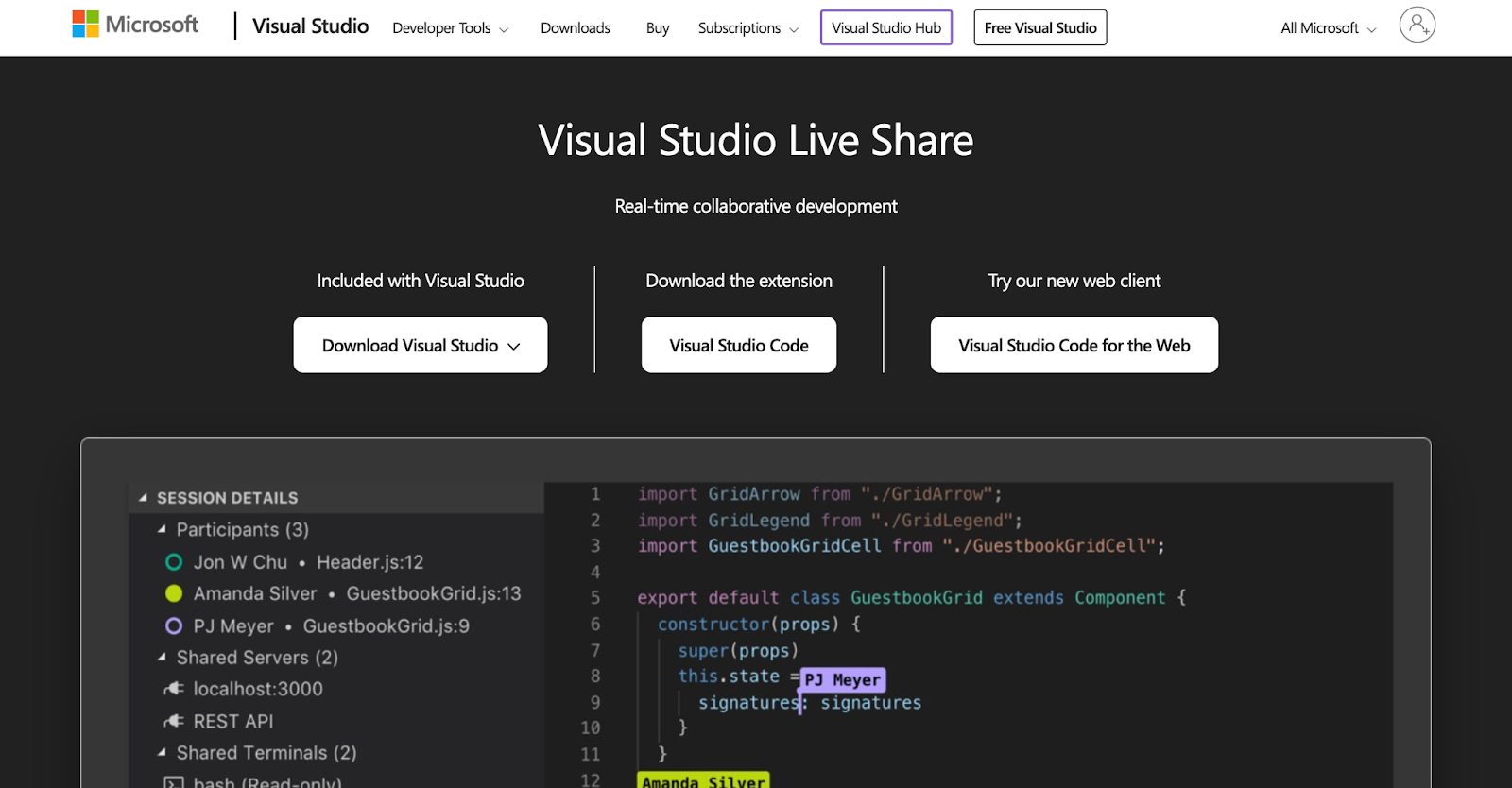Go to the Downloads page

pyautogui.click(x=576, y=28)
